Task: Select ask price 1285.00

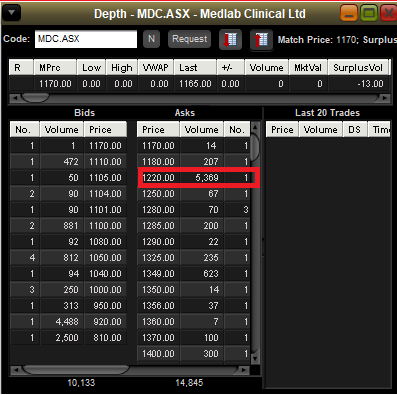Action: [158, 226]
